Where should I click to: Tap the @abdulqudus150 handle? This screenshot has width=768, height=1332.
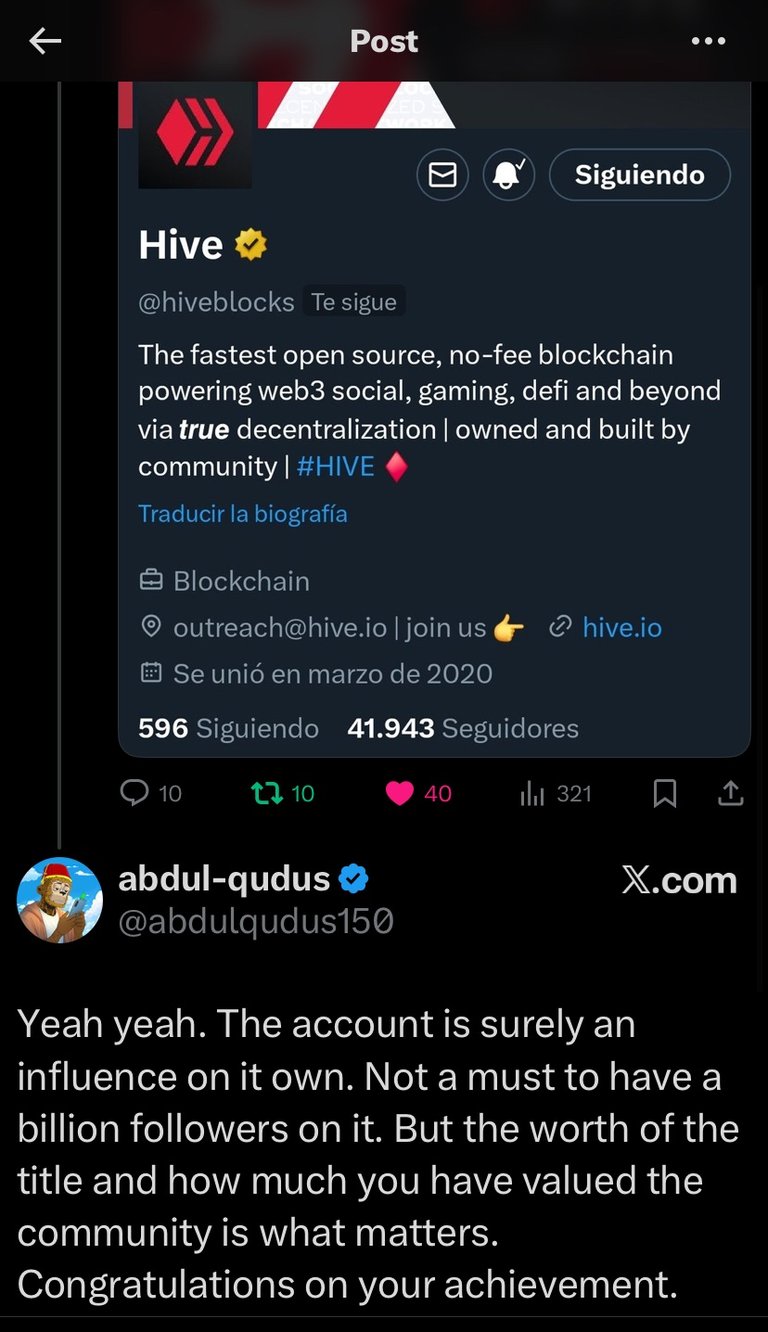coord(255,921)
